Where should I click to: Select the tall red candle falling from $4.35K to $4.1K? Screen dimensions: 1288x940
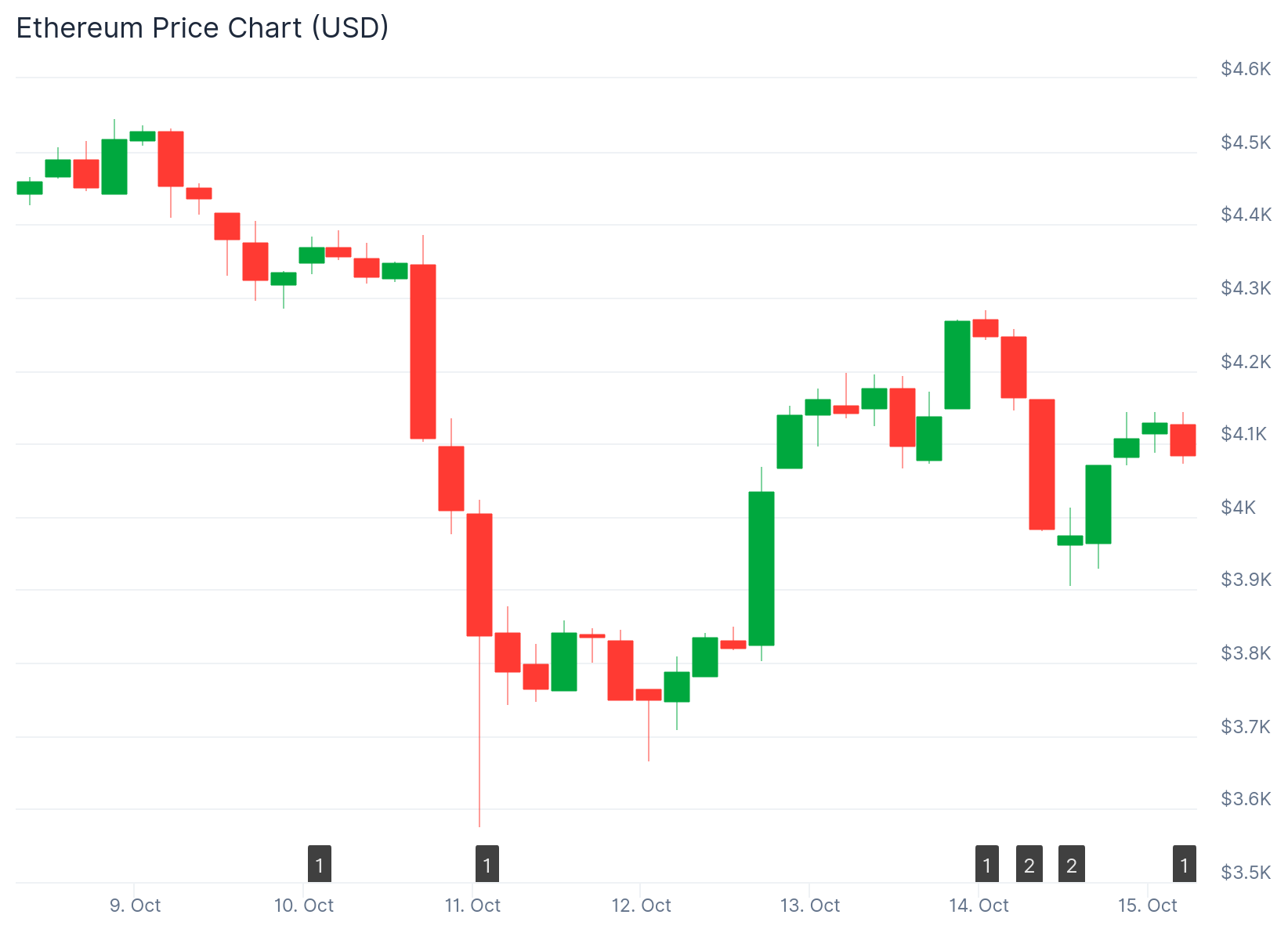tap(423, 351)
